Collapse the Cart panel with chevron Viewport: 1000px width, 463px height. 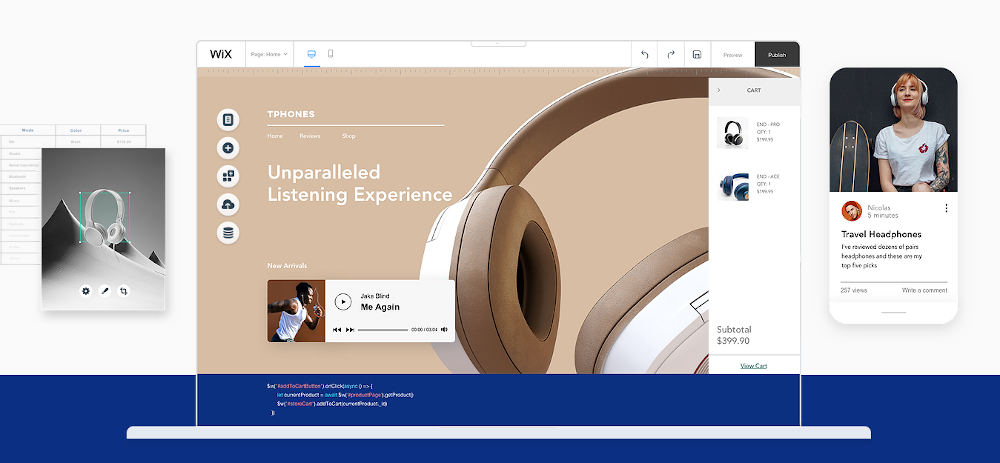(718, 90)
